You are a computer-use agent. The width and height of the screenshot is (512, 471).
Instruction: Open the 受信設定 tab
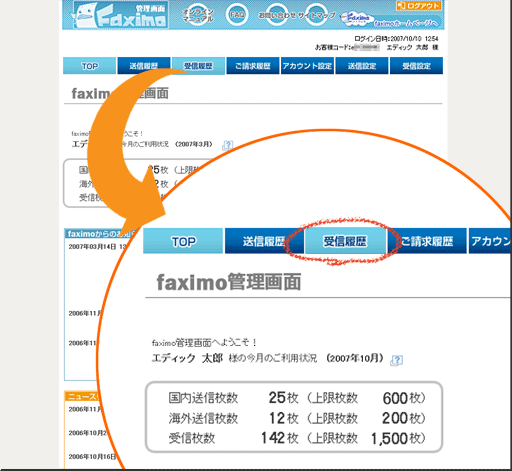[x=416, y=66]
